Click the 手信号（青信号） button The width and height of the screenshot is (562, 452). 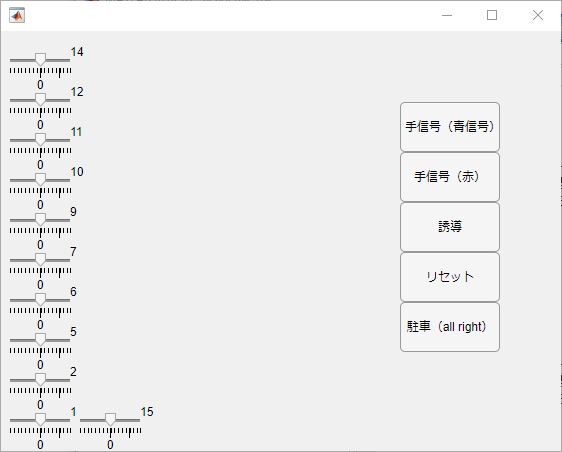click(450, 127)
